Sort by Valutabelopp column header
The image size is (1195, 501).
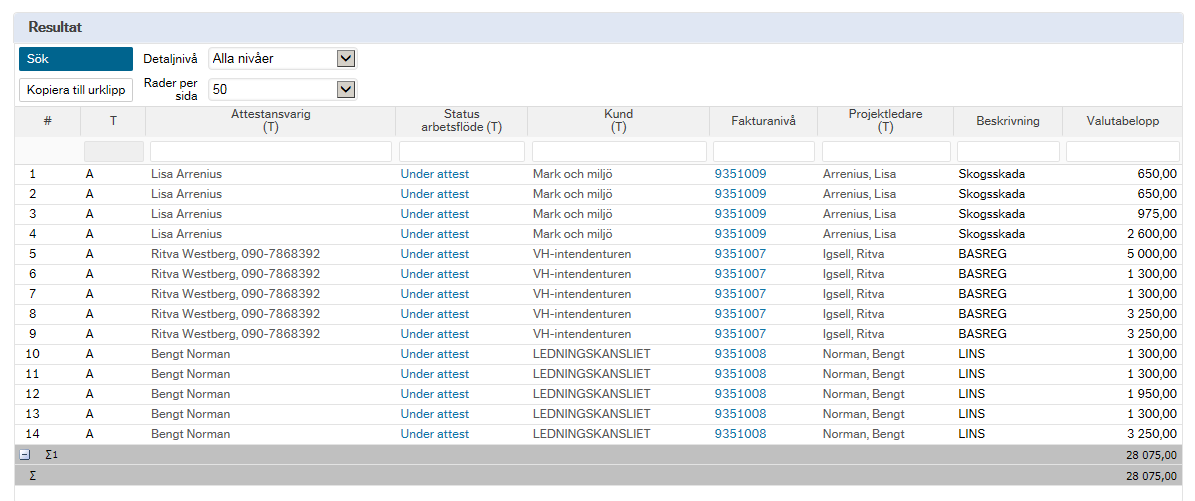coord(1123,121)
